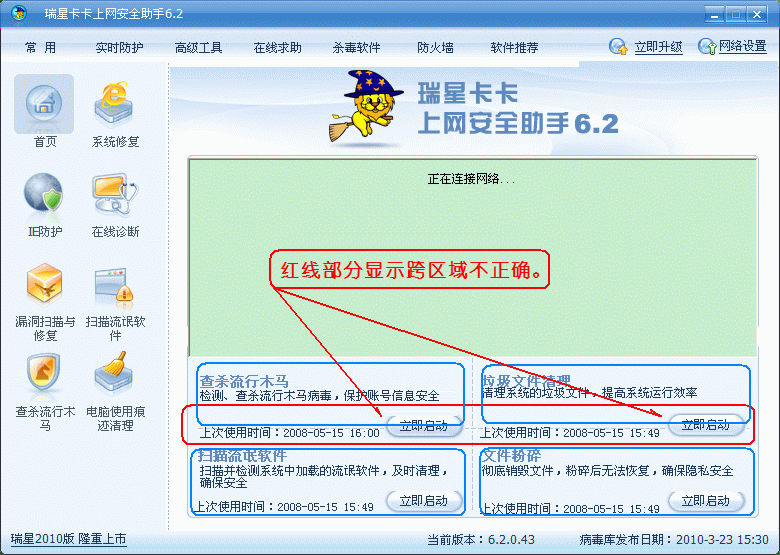Open the 在线求助 menu tab

(x=278, y=48)
